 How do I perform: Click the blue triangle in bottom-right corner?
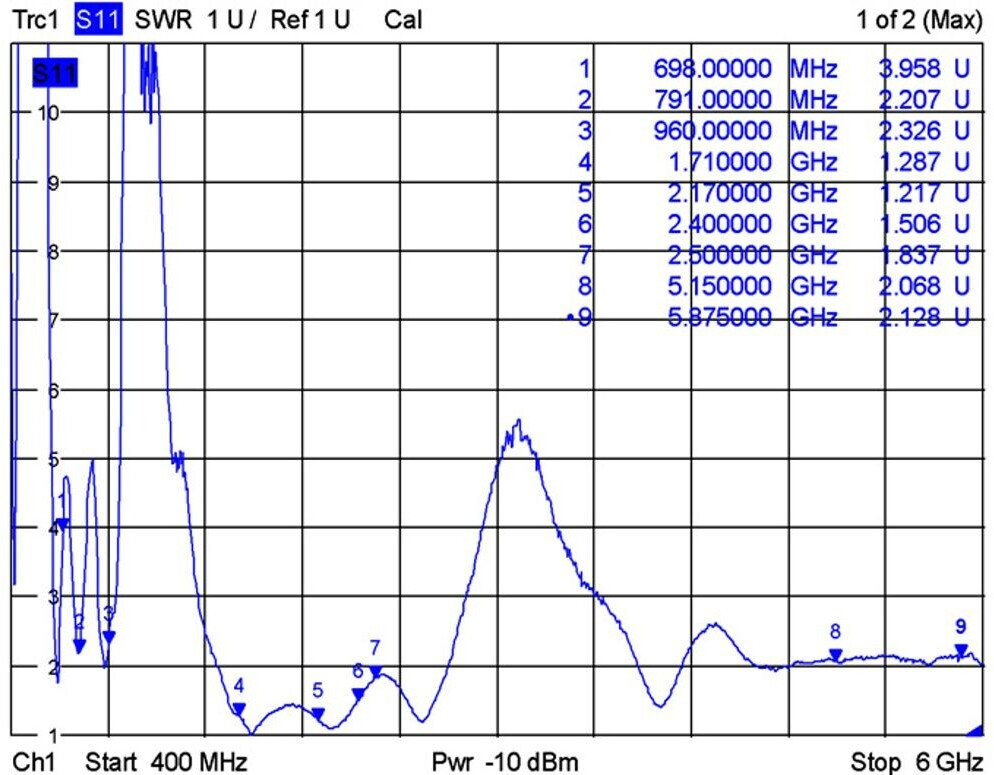click(974, 732)
